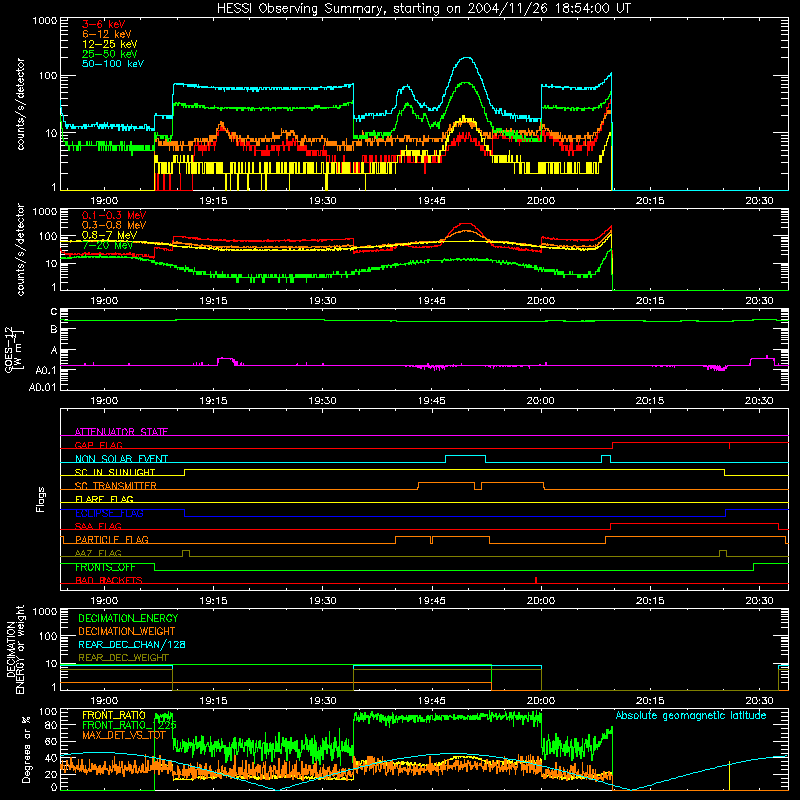Select the NON_SOLAR_EVENT flag label
The height and width of the screenshot is (800, 800).
pyautogui.click(x=121, y=459)
